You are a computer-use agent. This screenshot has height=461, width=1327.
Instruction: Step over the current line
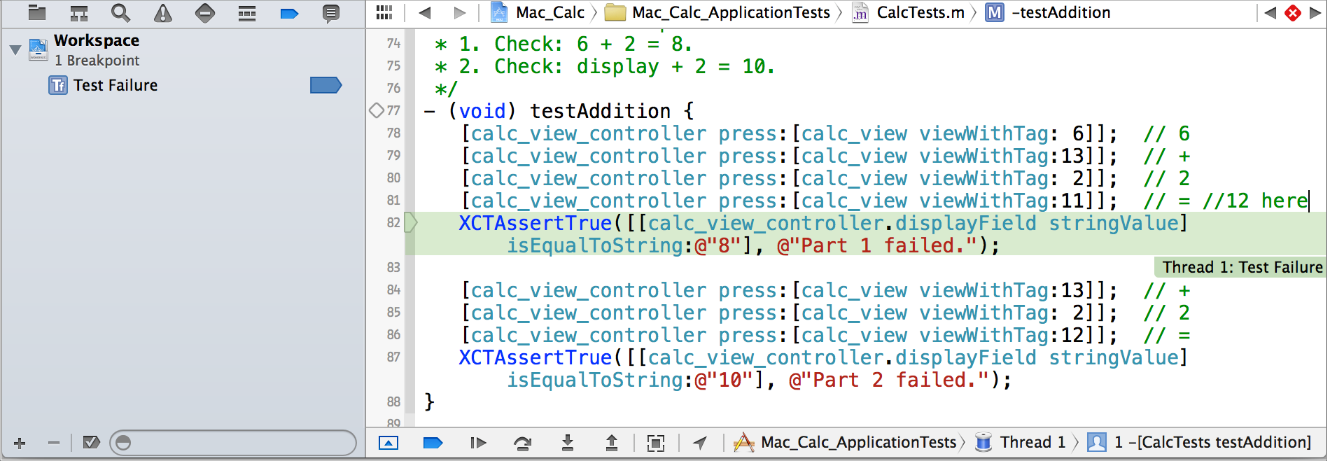[x=522, y=442]
